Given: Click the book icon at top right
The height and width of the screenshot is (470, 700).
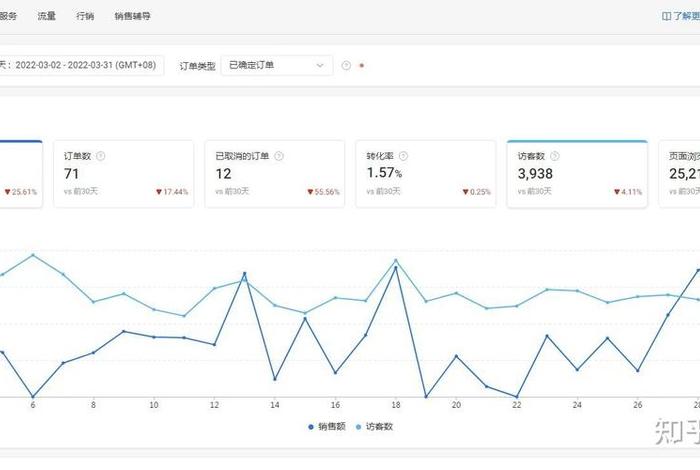Looking at the screenshot, I should [x=666, y=17].
